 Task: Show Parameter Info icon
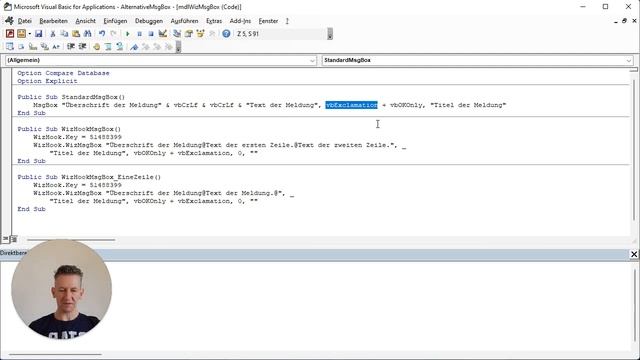pos(44,47)
